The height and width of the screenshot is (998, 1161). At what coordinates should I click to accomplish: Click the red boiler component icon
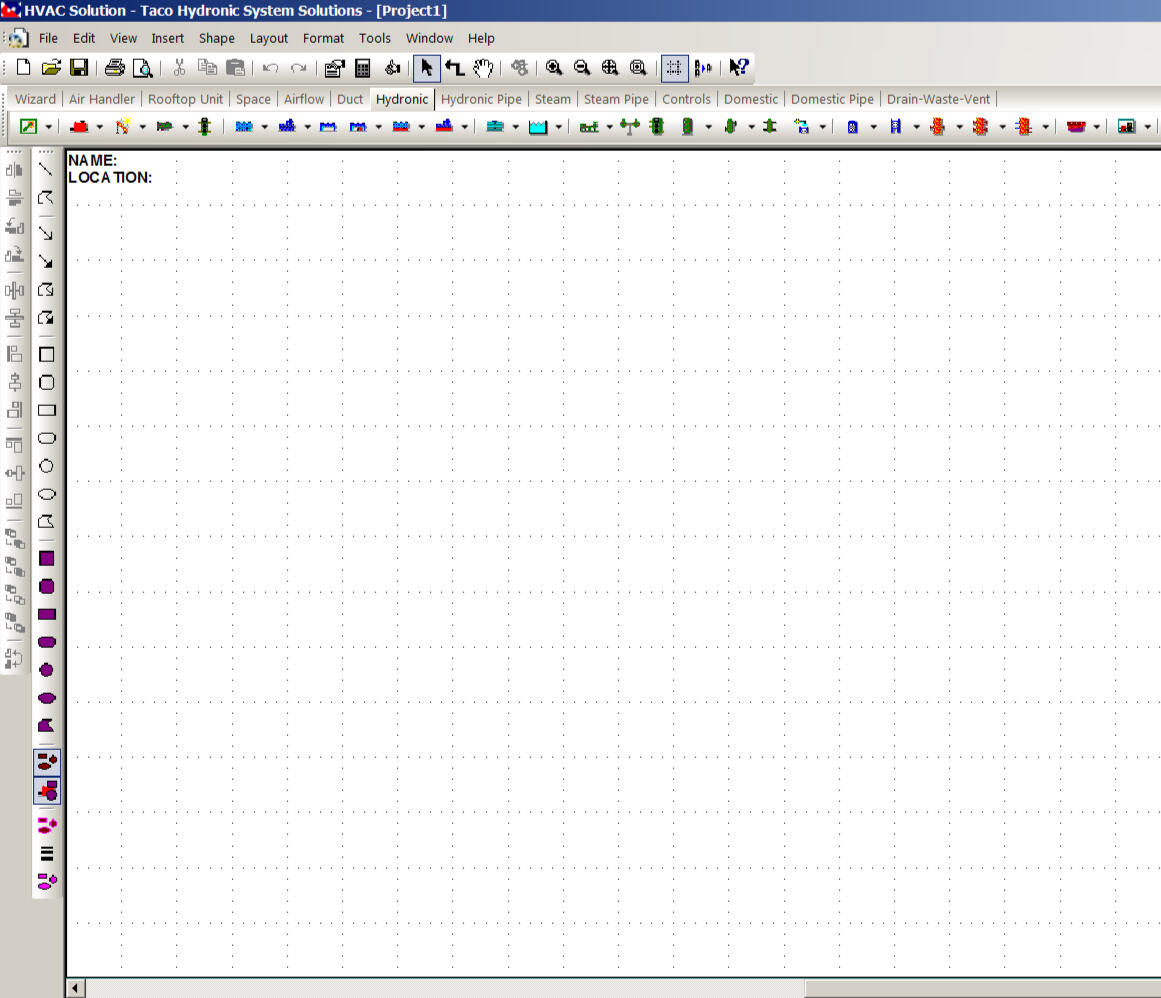79,127
